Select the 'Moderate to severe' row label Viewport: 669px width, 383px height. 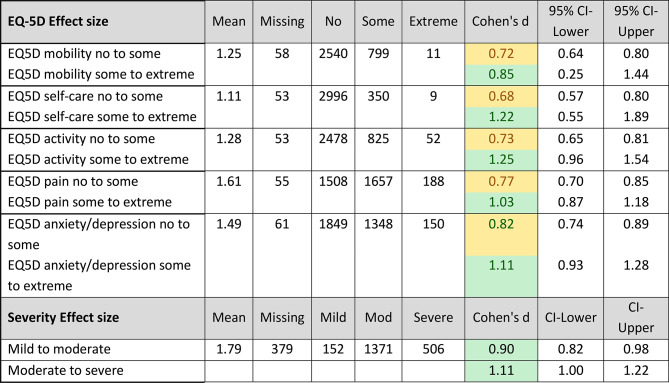click(65, 371)
